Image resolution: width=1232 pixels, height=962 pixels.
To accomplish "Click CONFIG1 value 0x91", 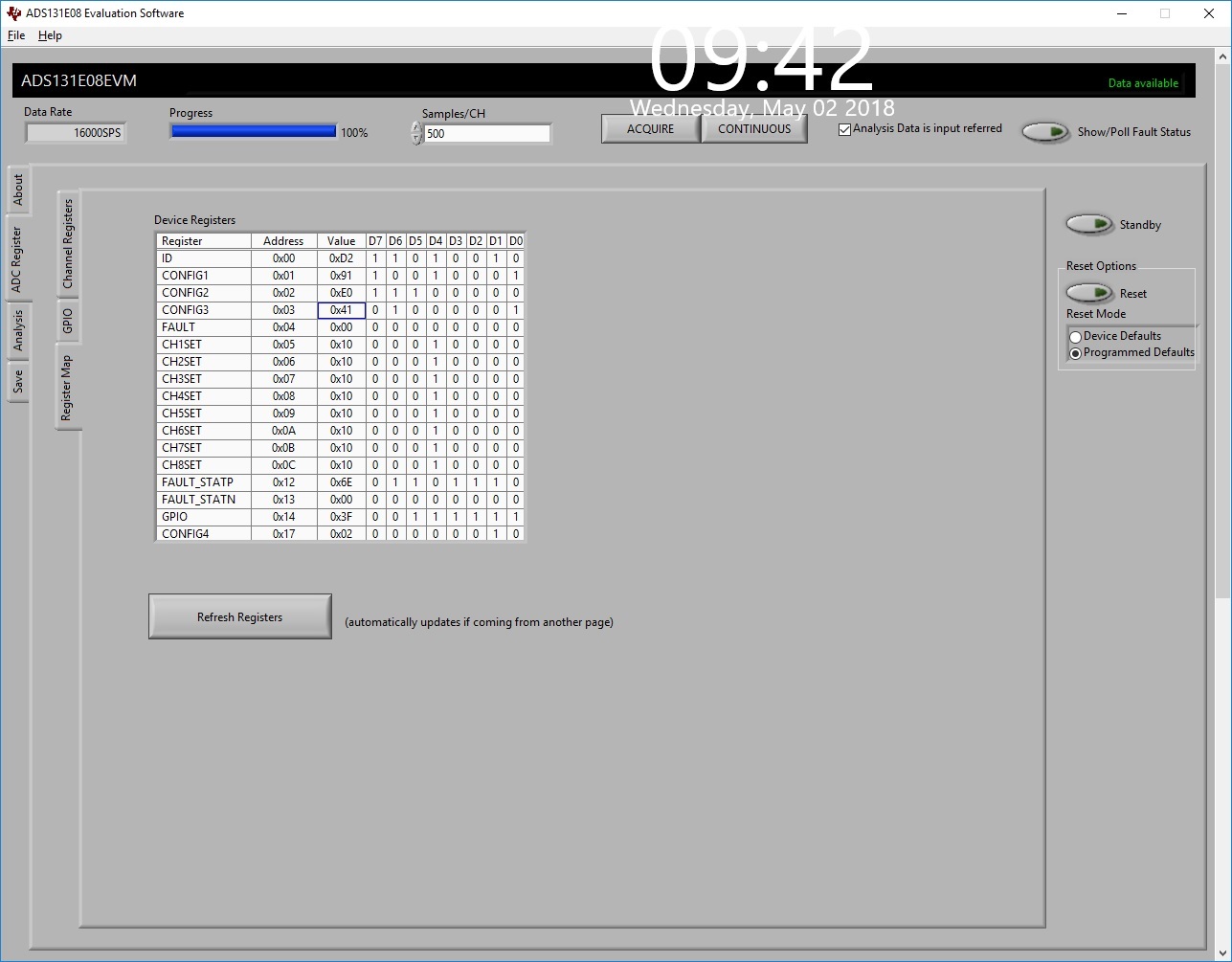I will [x=342, y=276].
